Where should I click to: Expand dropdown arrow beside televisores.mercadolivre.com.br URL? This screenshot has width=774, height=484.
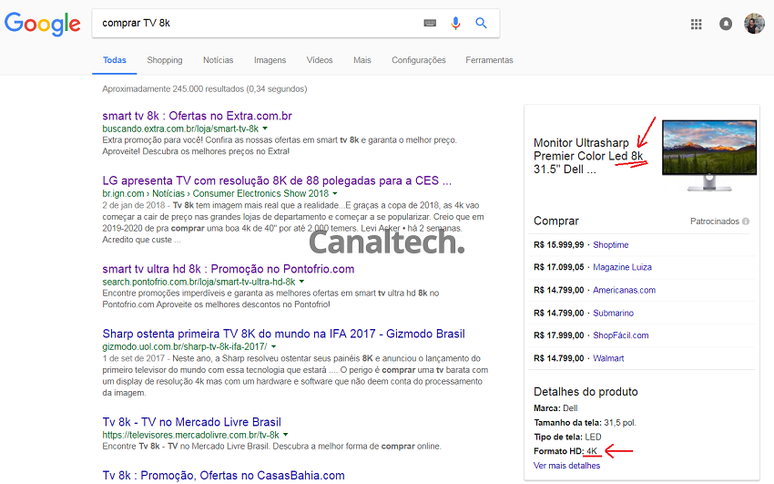click(x=286, y=435)
